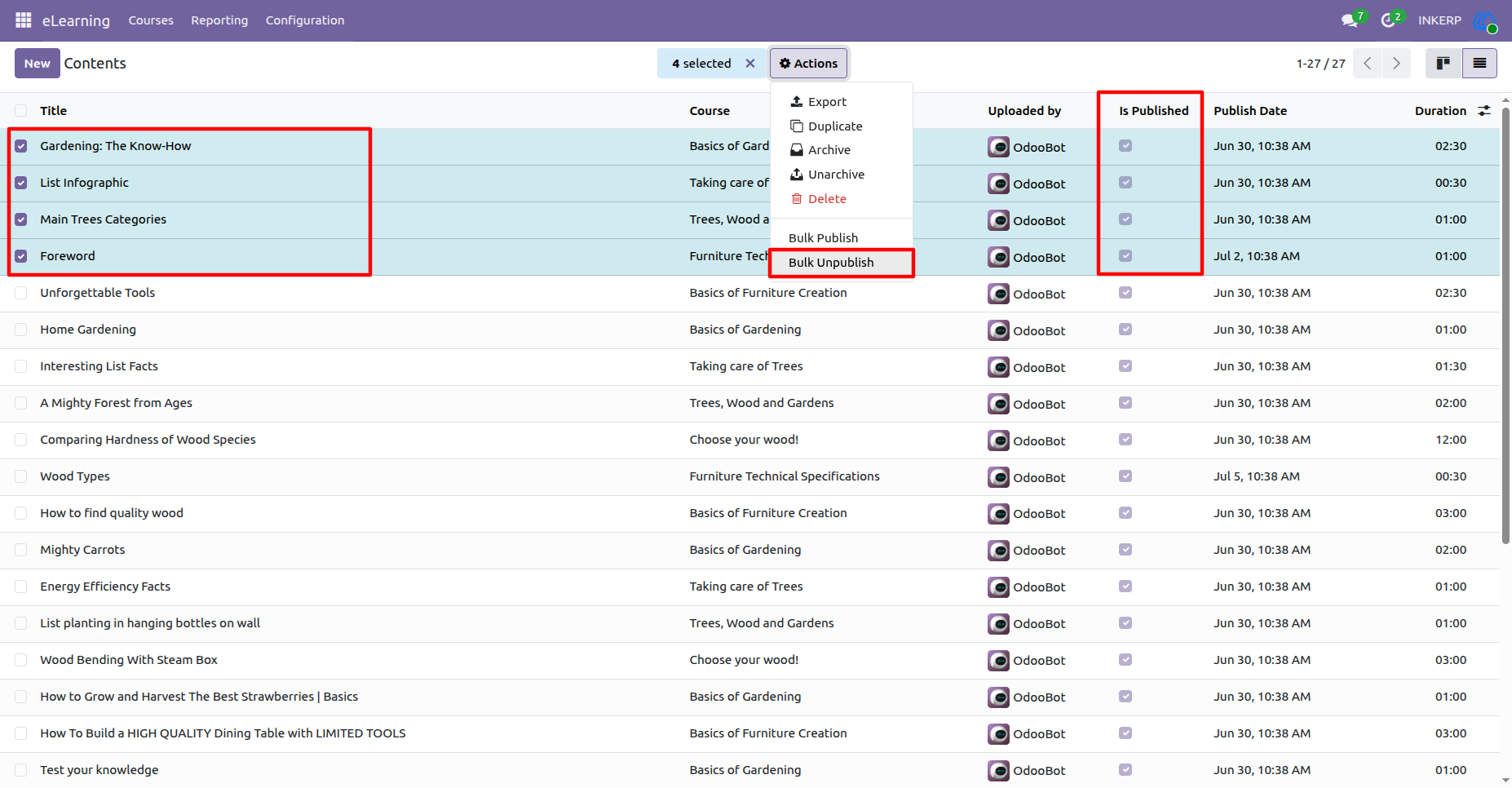Click the OdooBot avatar in Home Gardening row
The width and height of the screenshot is (1512, 788).
point(999,330)
